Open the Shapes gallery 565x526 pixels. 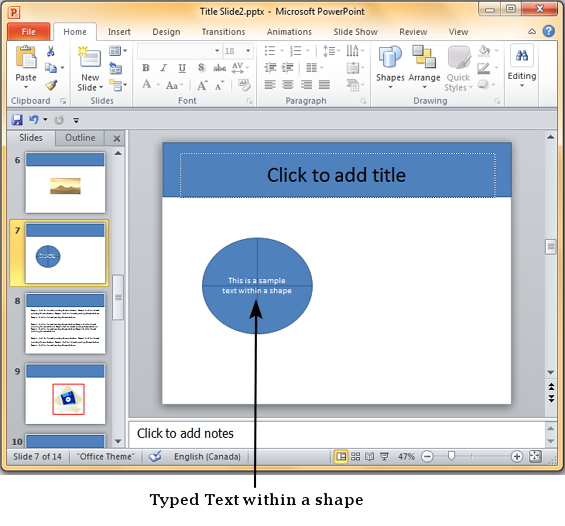click(x=390, y=68)
